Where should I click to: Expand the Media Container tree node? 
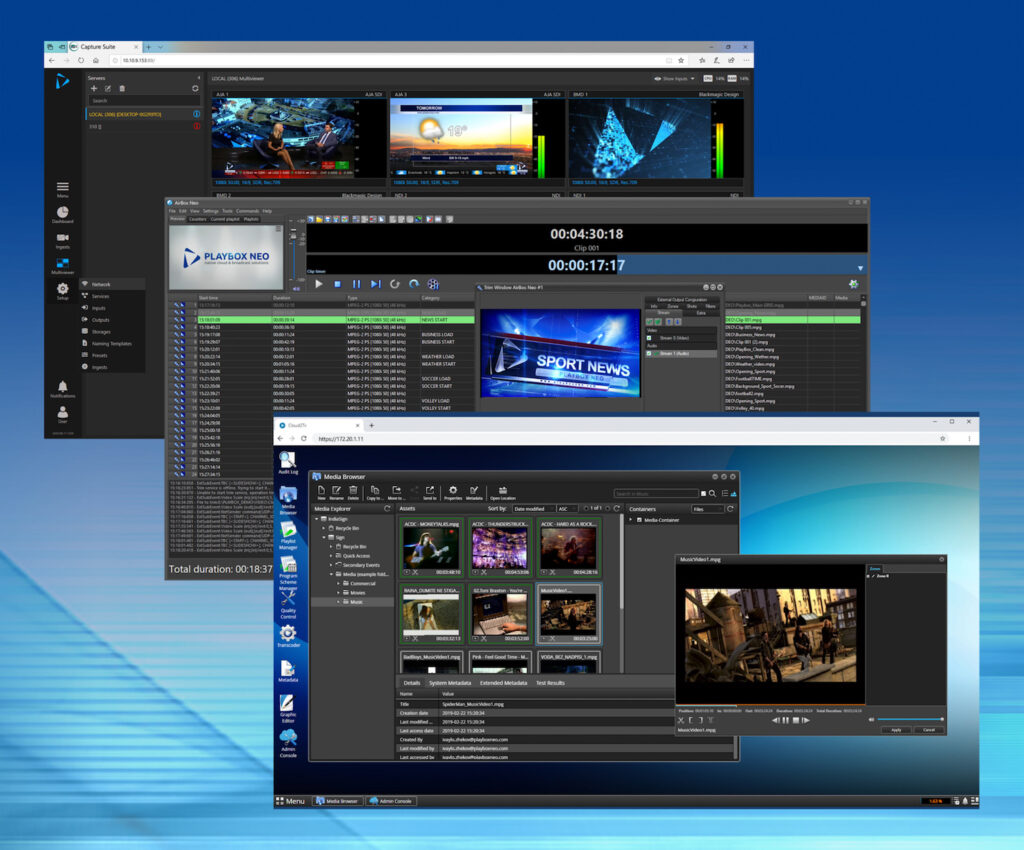631,520
